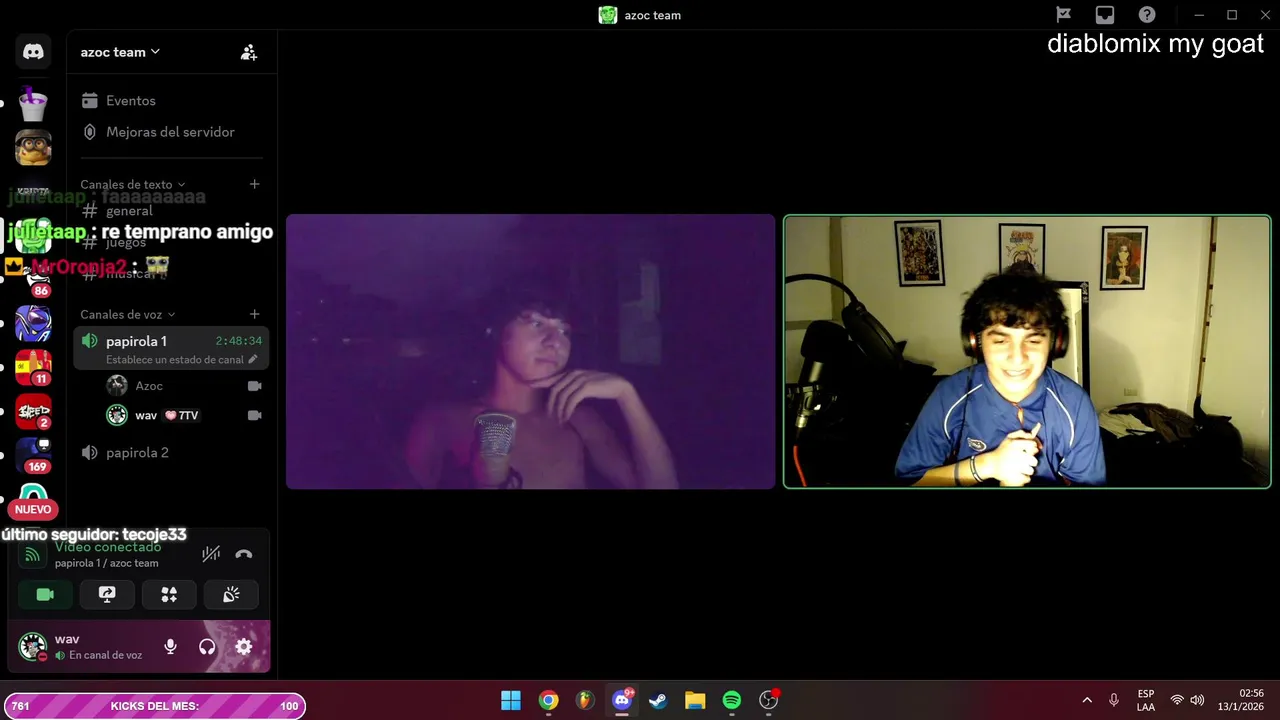The image size is (1280, 720).
Task: Open Discord home direct messages
Action: click(33, 52)
